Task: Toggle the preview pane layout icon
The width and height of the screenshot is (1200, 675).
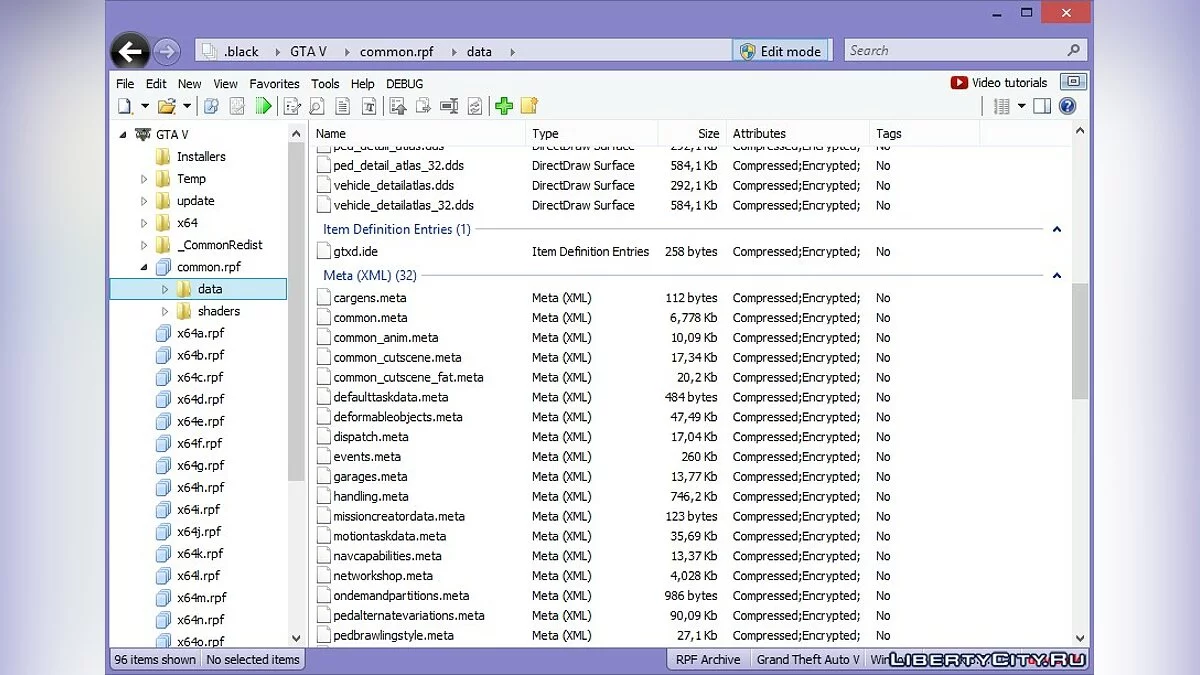Action: point(1042,106)
